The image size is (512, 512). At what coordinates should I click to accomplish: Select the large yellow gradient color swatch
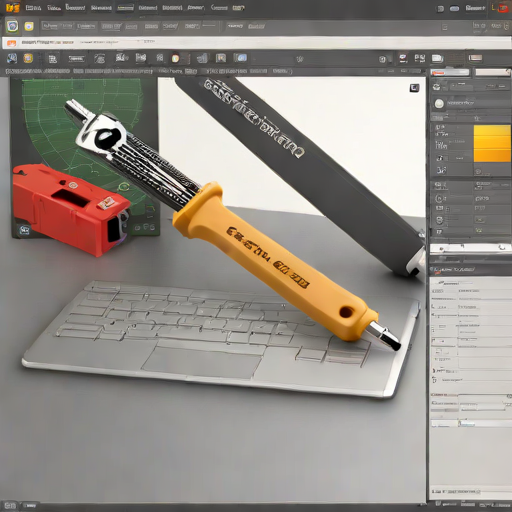tap(492, 144)
